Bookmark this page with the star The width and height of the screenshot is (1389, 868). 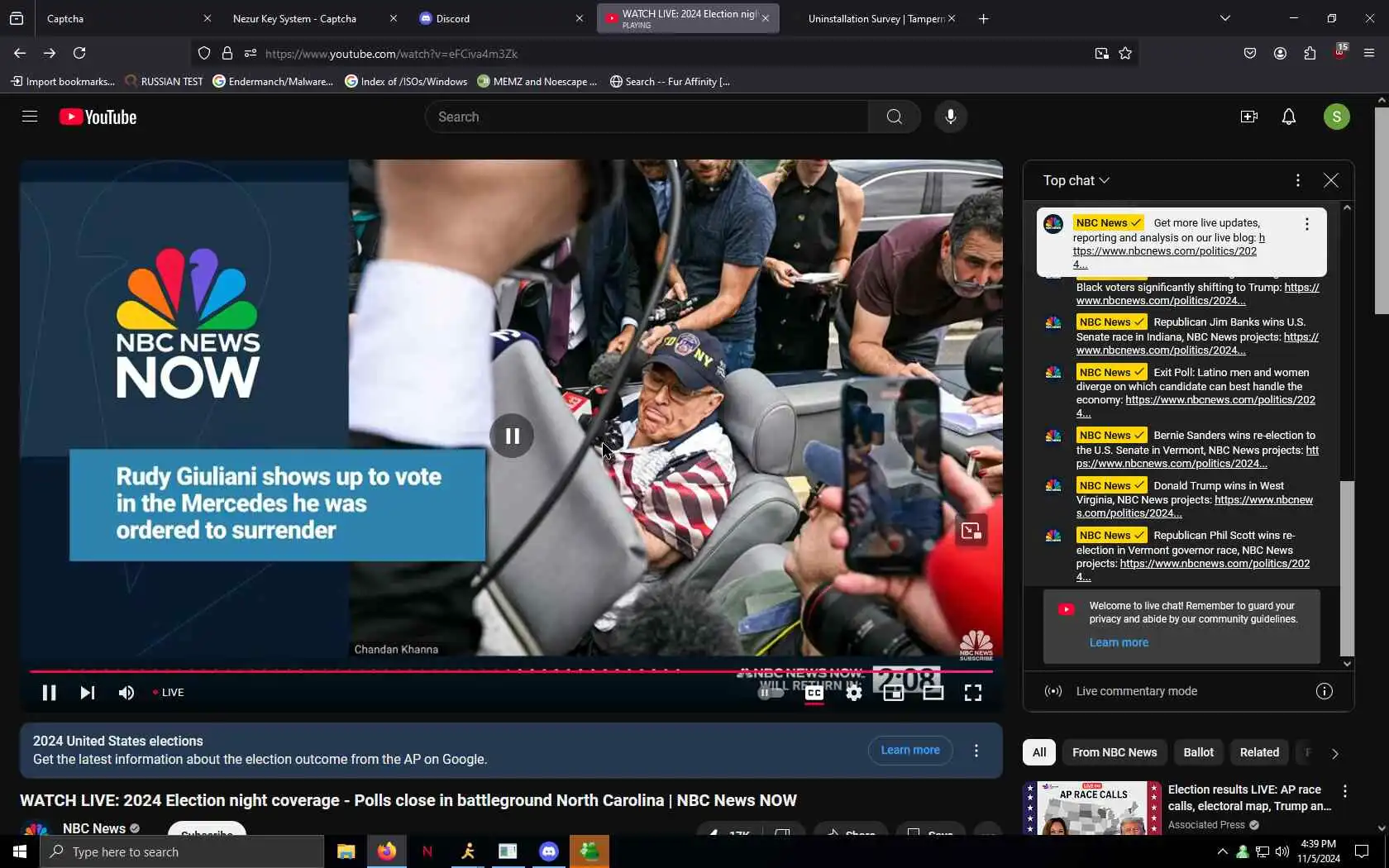1124,54
